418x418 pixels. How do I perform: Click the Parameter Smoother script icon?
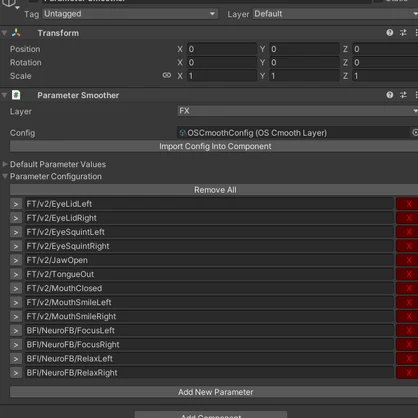click(16, 95)
